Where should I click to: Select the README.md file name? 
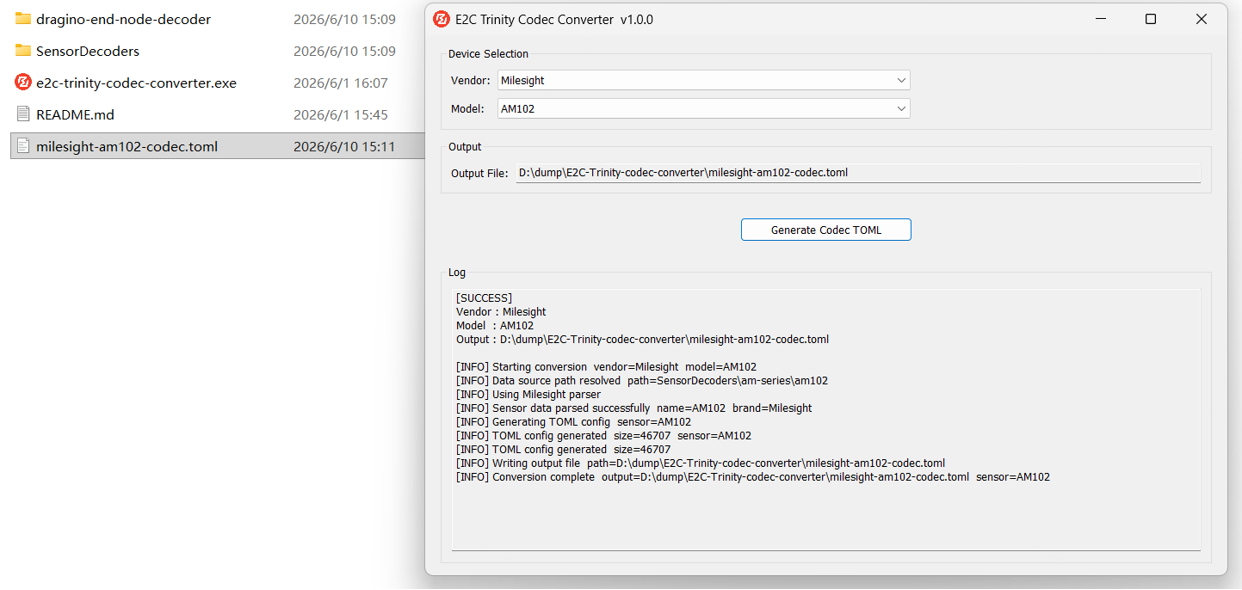75,115
